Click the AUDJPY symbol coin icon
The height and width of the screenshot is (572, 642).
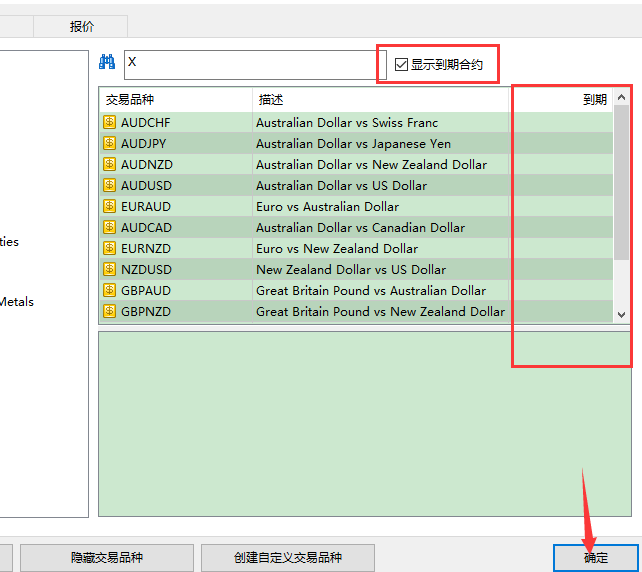pos(109,144)
